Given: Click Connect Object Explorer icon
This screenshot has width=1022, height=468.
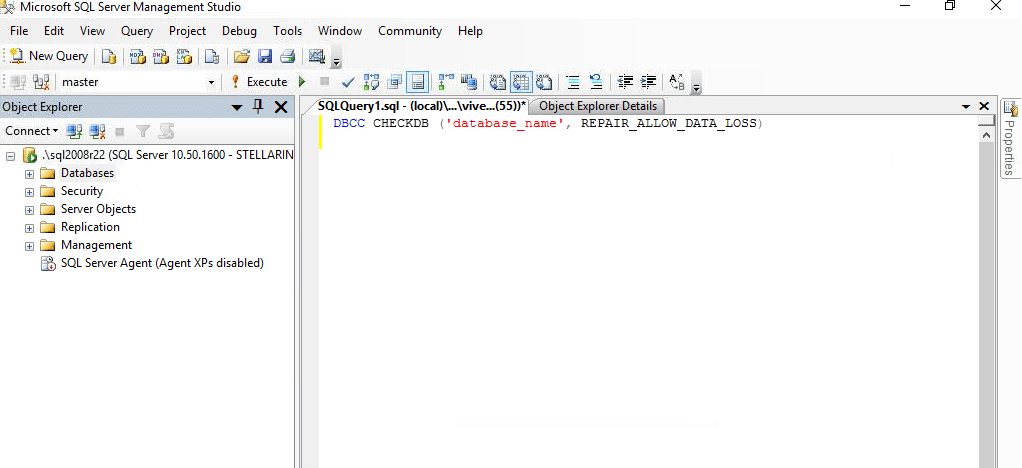Looking at the screenshot, I should pyautogui.click(x=75, y=132).
